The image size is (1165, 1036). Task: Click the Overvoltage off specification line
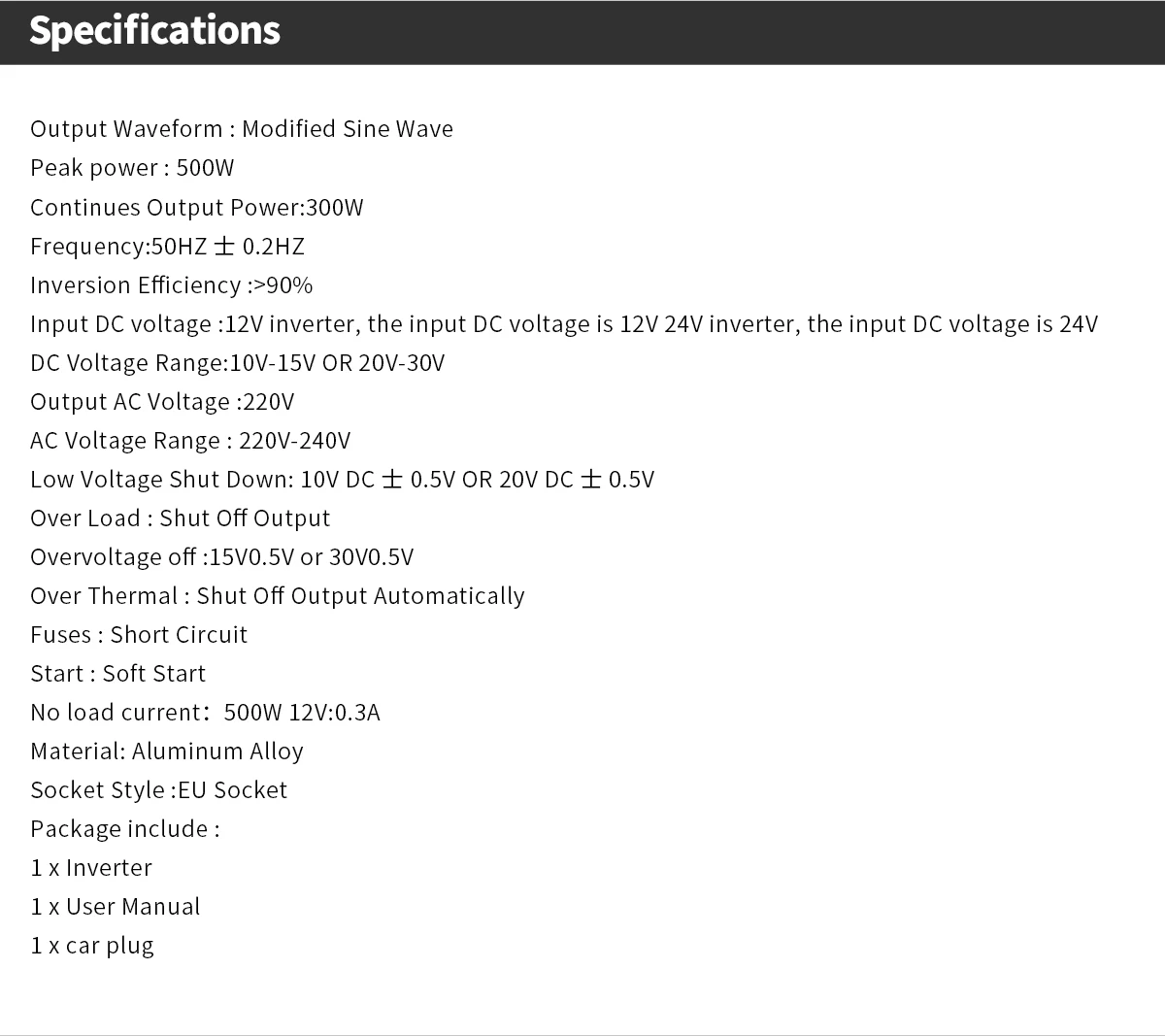[222, 557]
